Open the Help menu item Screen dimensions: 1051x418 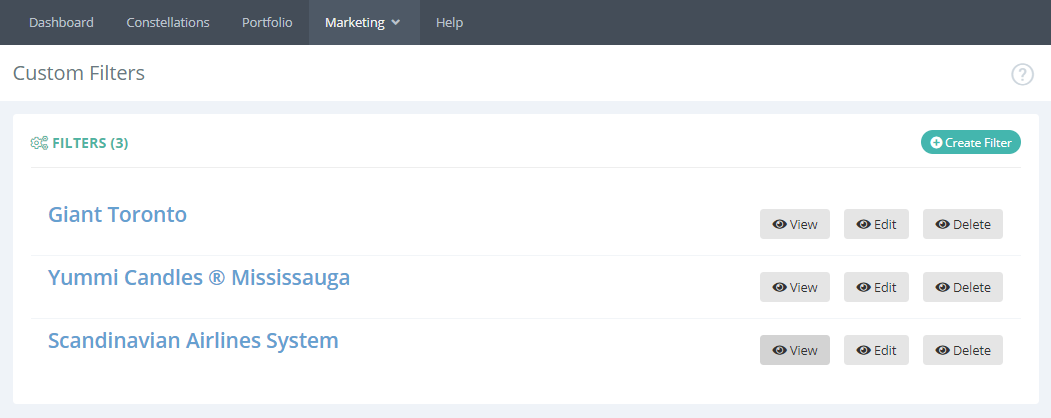coord(449,22)
